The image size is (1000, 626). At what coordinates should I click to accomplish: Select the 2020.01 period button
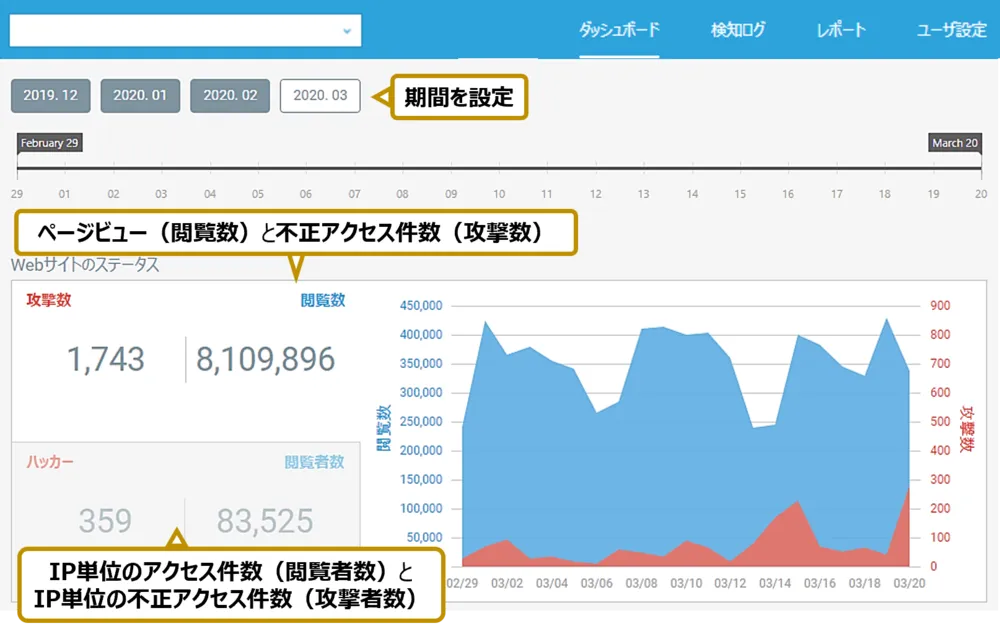(x=140, y=95)
